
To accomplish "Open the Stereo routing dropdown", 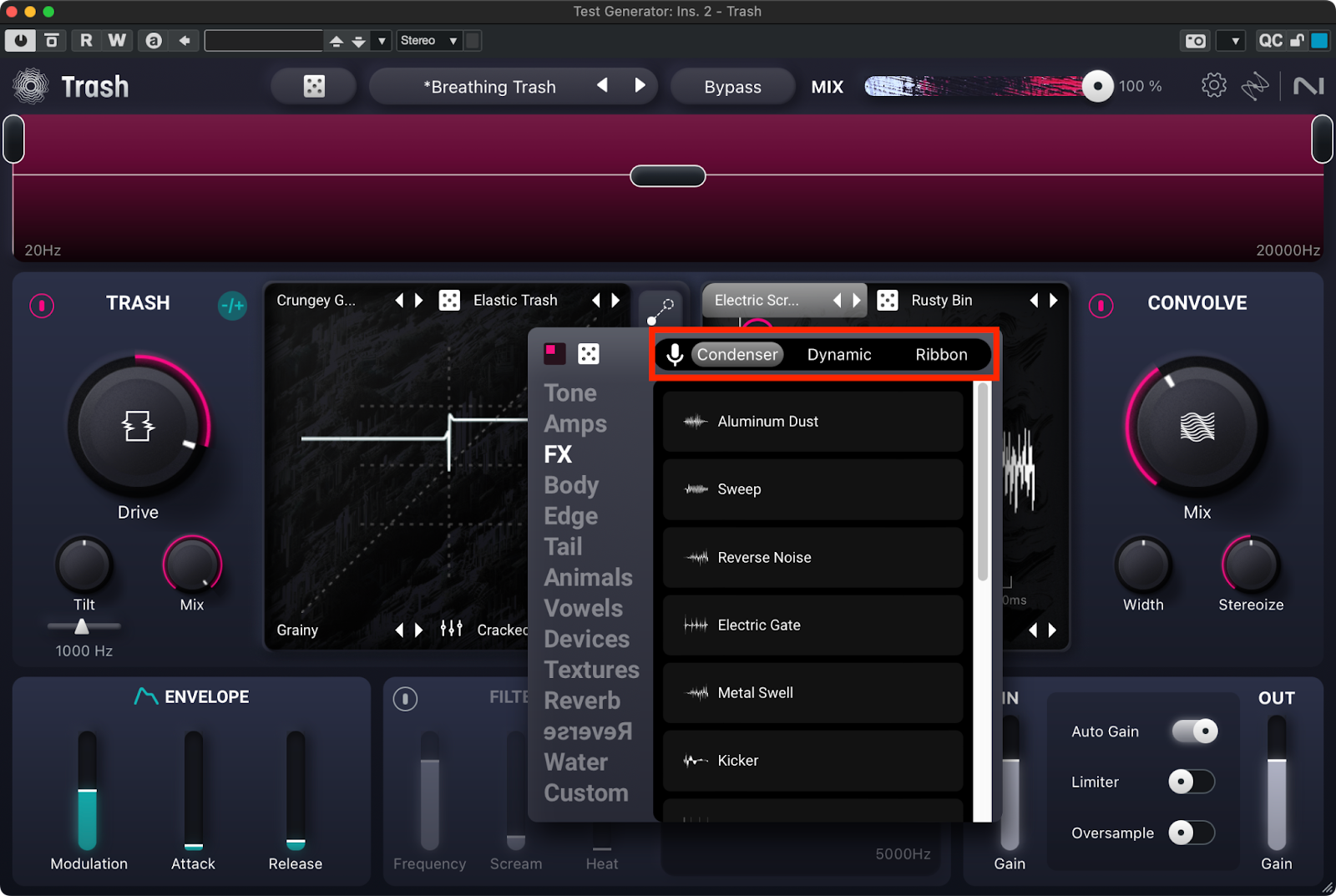I will pos(428,40).
